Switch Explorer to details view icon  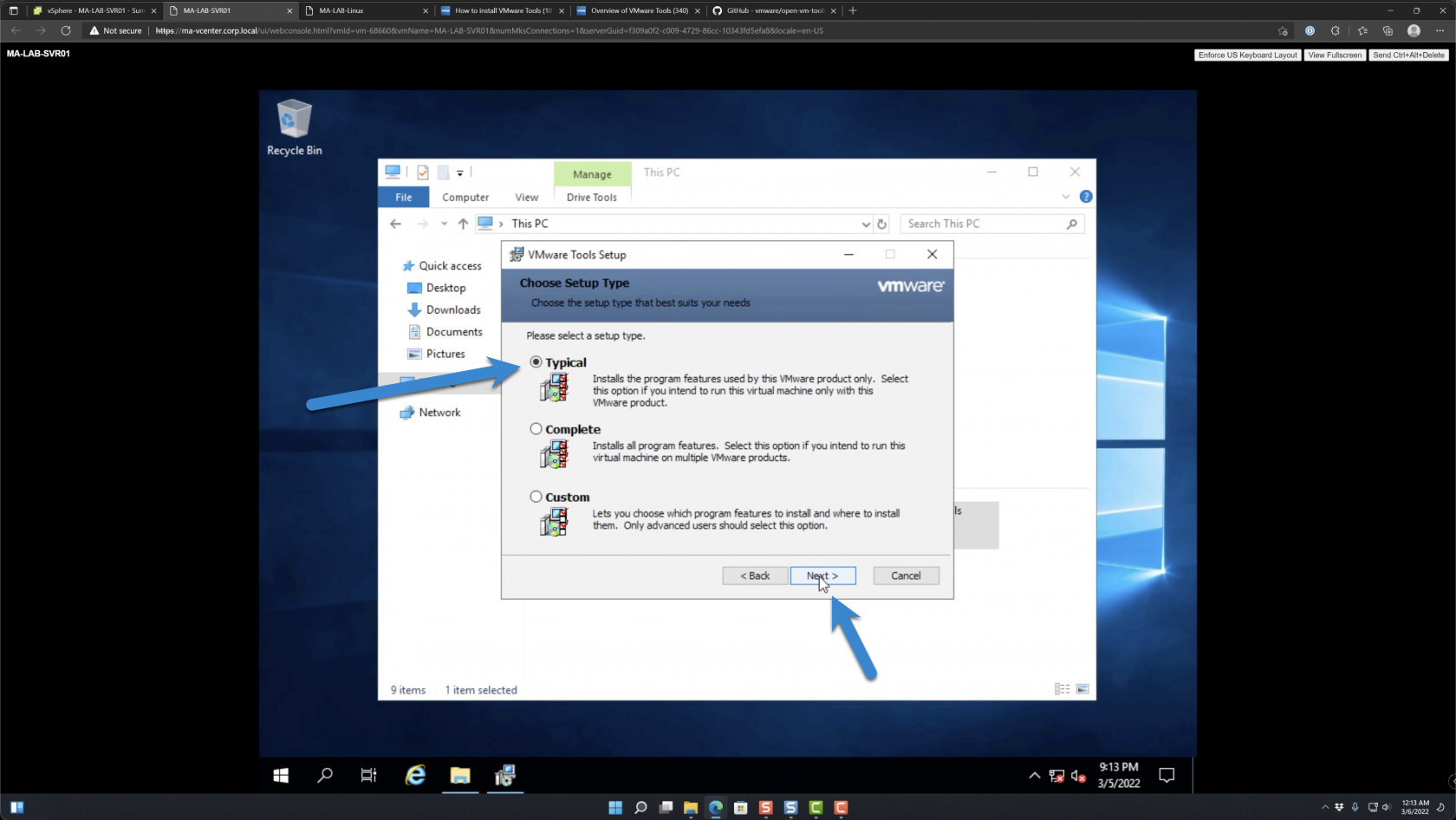(1062, 689)
